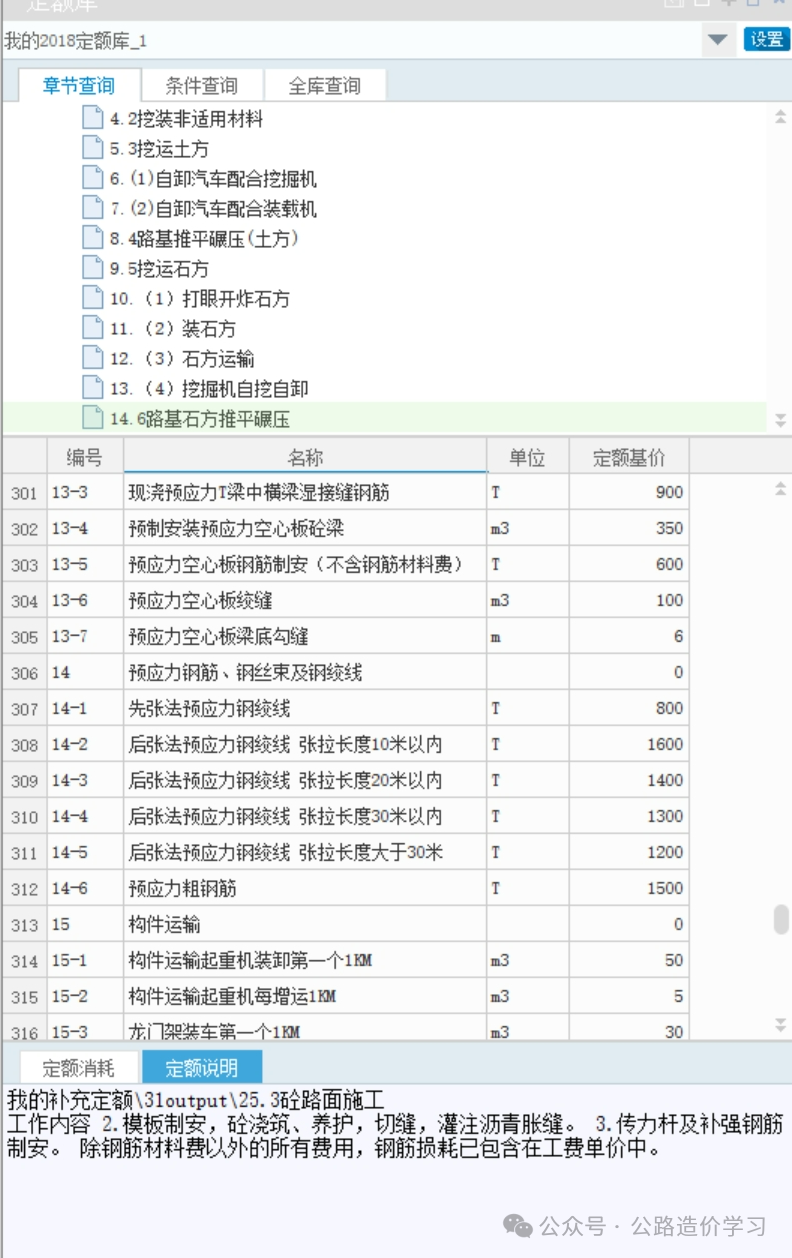The image size is (792, 1258).
Task: Select row 后张法预应力钢绞线 张拉长度10米以内
Action: [345, 744]
